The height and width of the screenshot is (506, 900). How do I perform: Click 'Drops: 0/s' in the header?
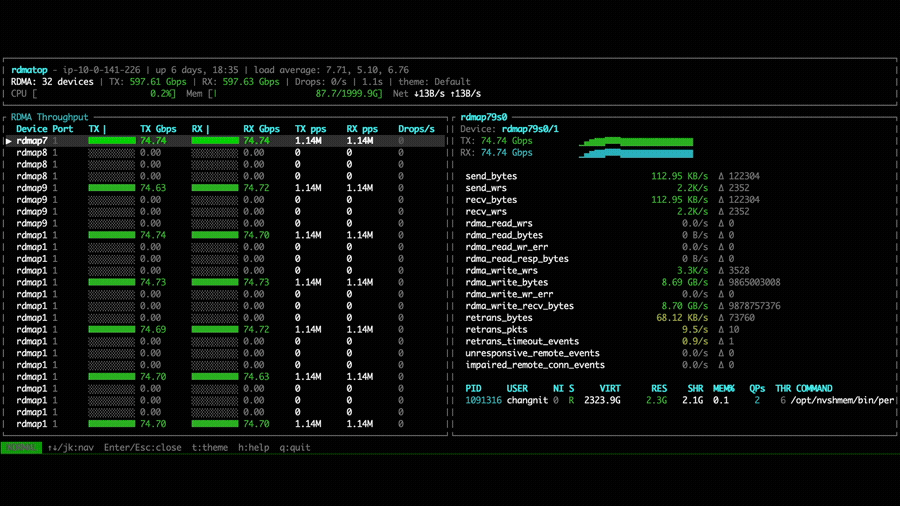pyautogui.click(x=321, y=82)
